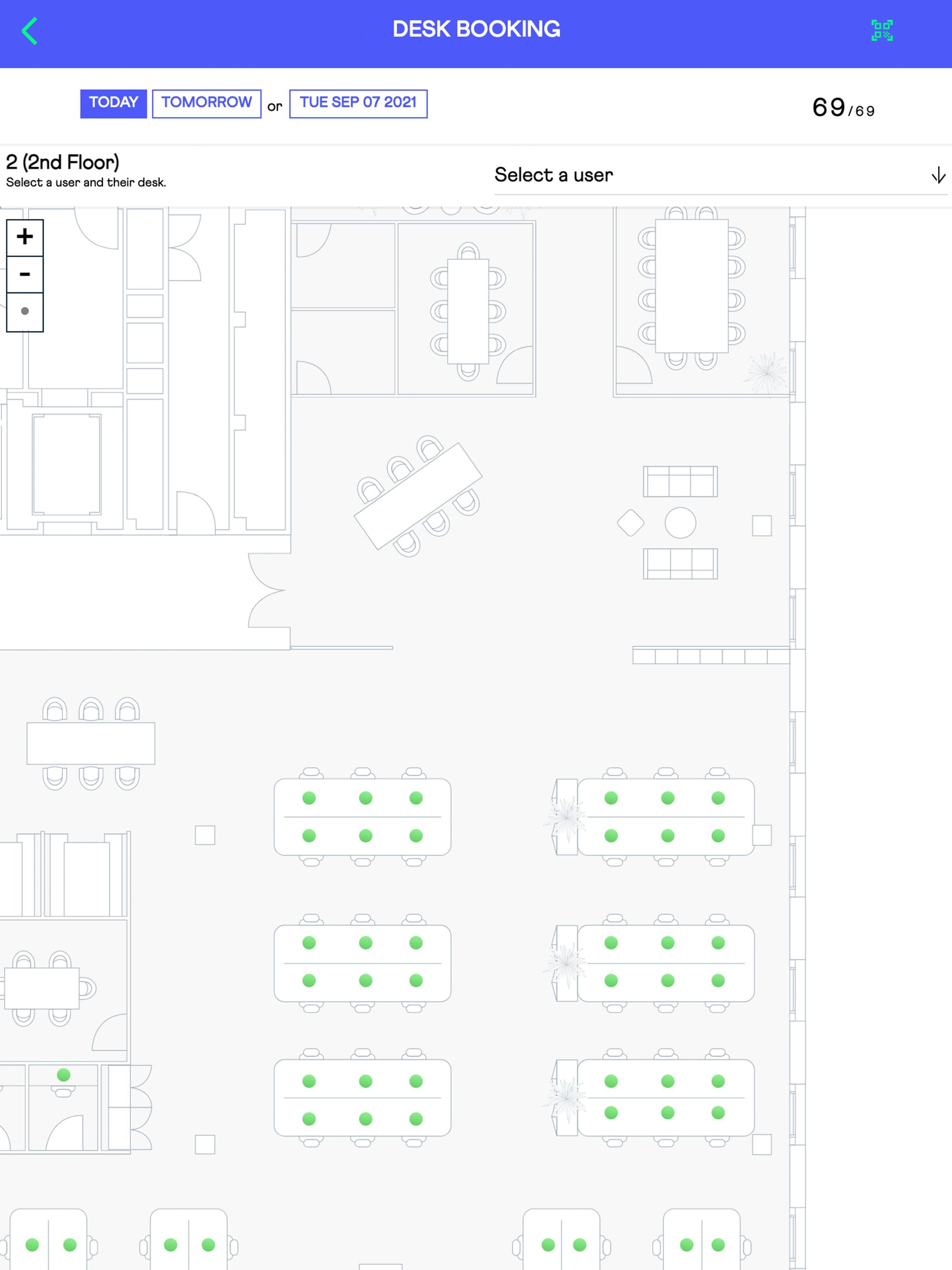Switch to TOMORROW date option
Screen dimensions: 952x1270
click(x=206, y=103)
